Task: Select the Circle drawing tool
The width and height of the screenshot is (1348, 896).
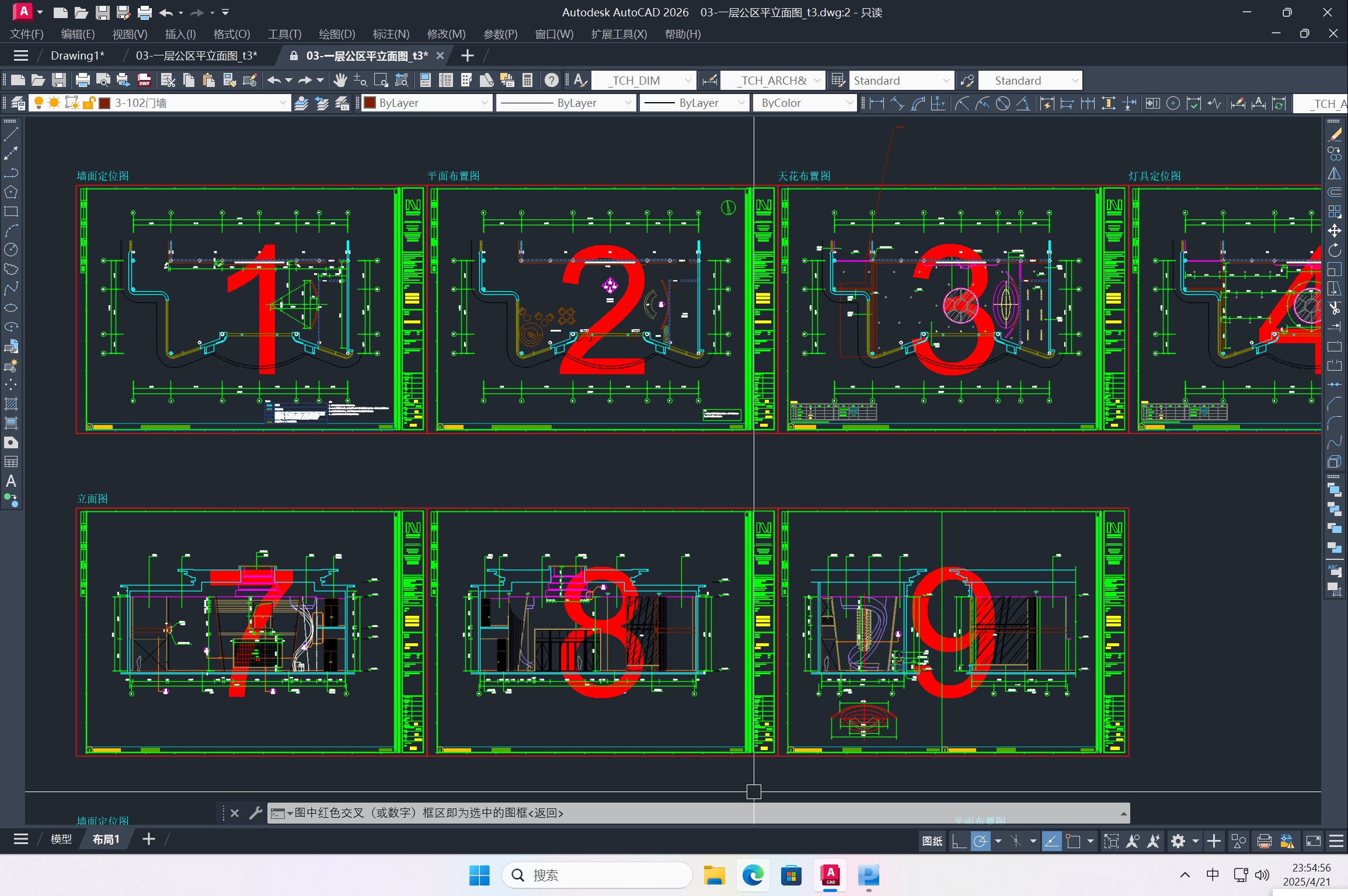Action: [11, 250]
